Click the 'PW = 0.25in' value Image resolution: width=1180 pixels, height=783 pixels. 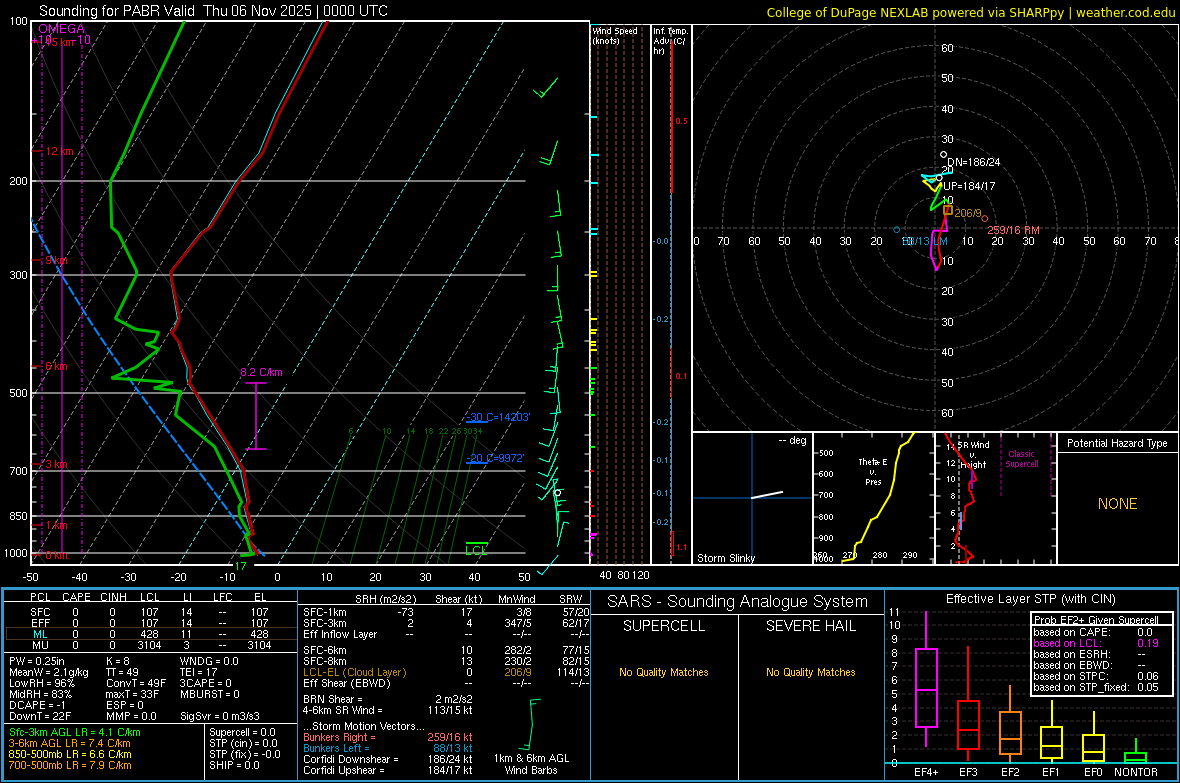point(37,661)
